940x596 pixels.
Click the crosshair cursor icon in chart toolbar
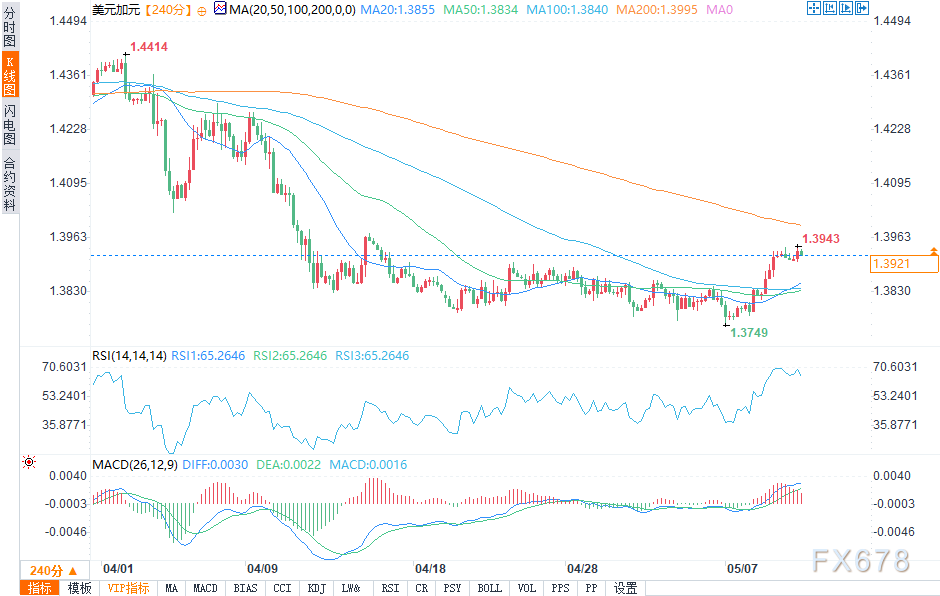coord(814,9)
